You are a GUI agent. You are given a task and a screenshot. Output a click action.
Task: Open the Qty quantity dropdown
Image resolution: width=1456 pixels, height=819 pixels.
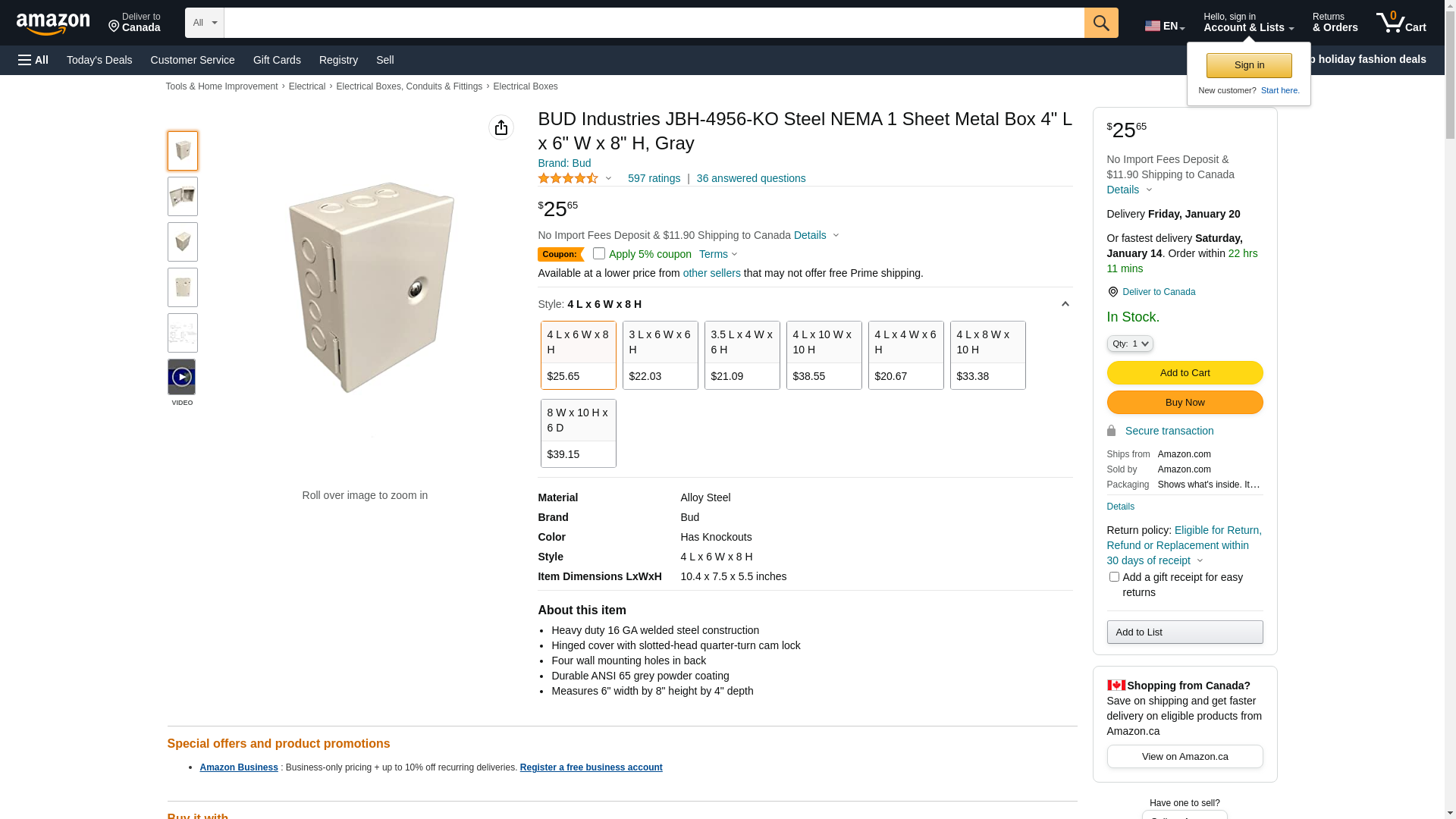(1130, 344)
